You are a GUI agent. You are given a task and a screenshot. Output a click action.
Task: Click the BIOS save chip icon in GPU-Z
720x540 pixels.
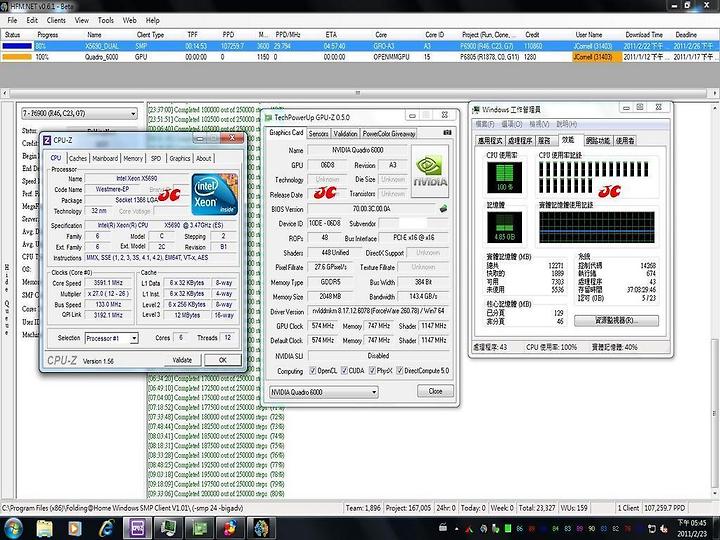[x=443, y=209]
